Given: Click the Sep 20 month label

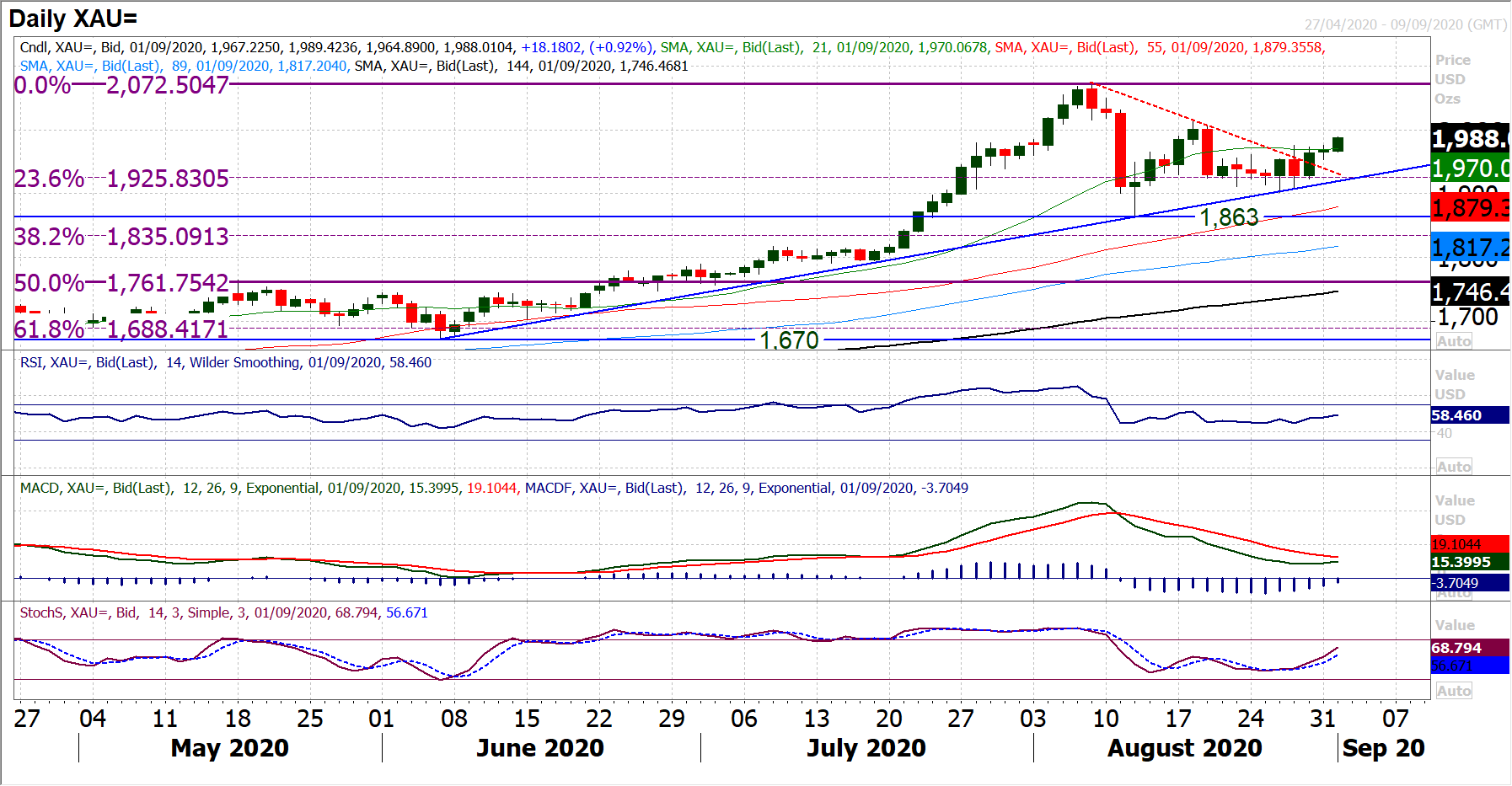Looking at the screenshot, I should (1383, 748).
